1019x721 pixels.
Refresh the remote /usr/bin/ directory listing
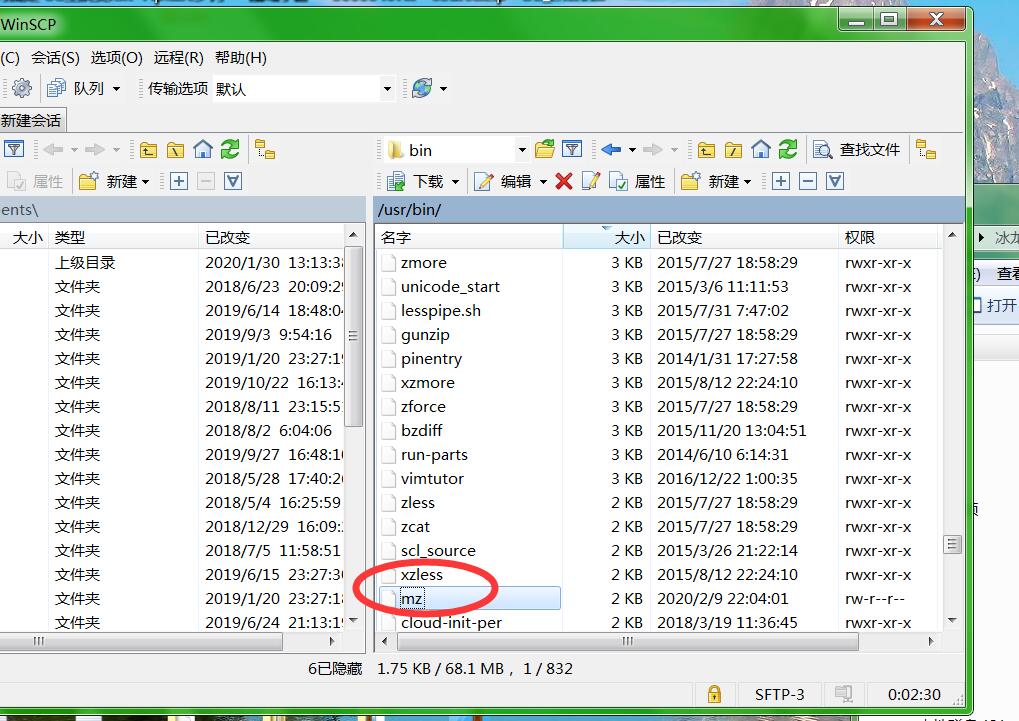click(x=788, y=149)
